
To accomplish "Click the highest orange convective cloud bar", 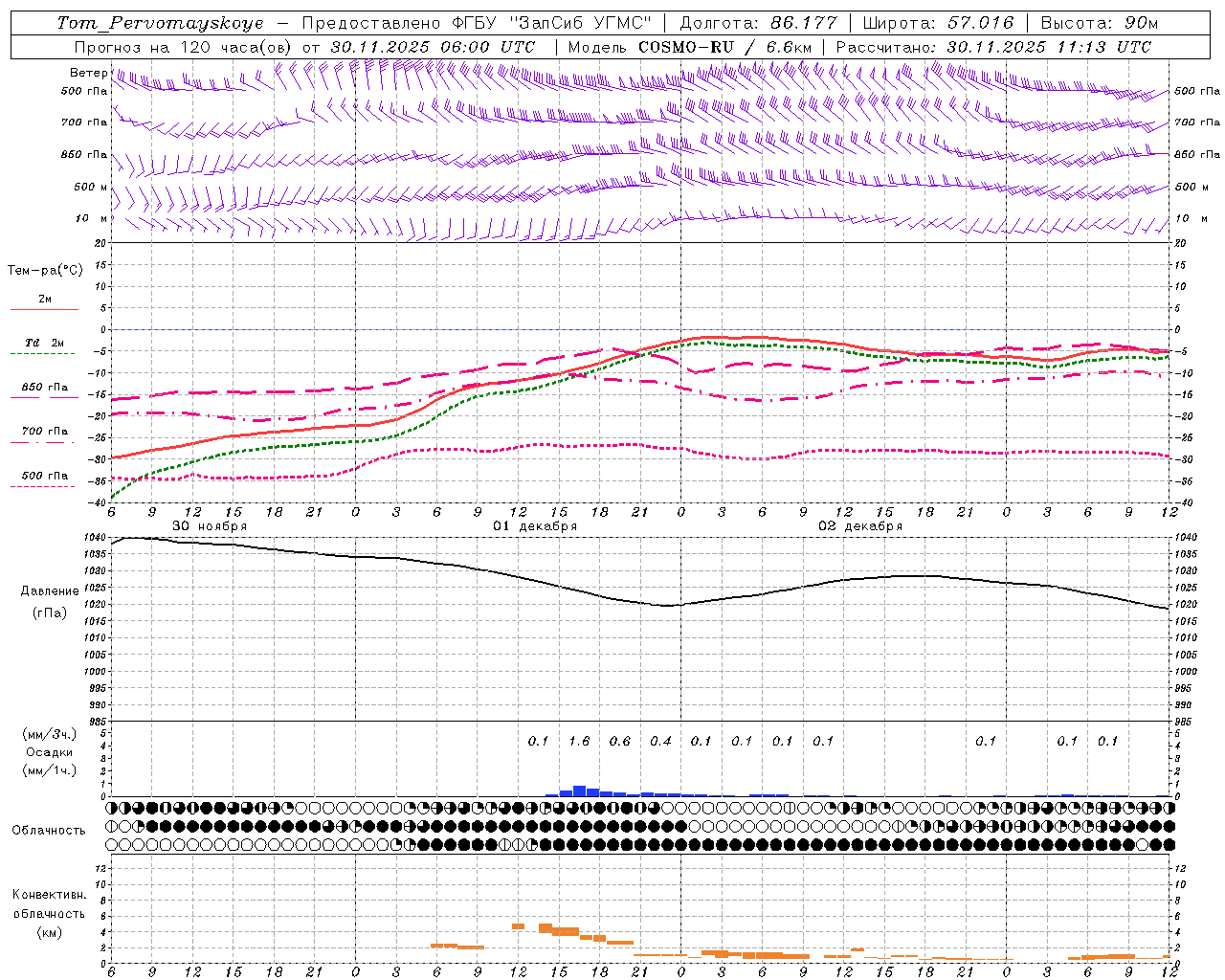I will click(518, 926).
